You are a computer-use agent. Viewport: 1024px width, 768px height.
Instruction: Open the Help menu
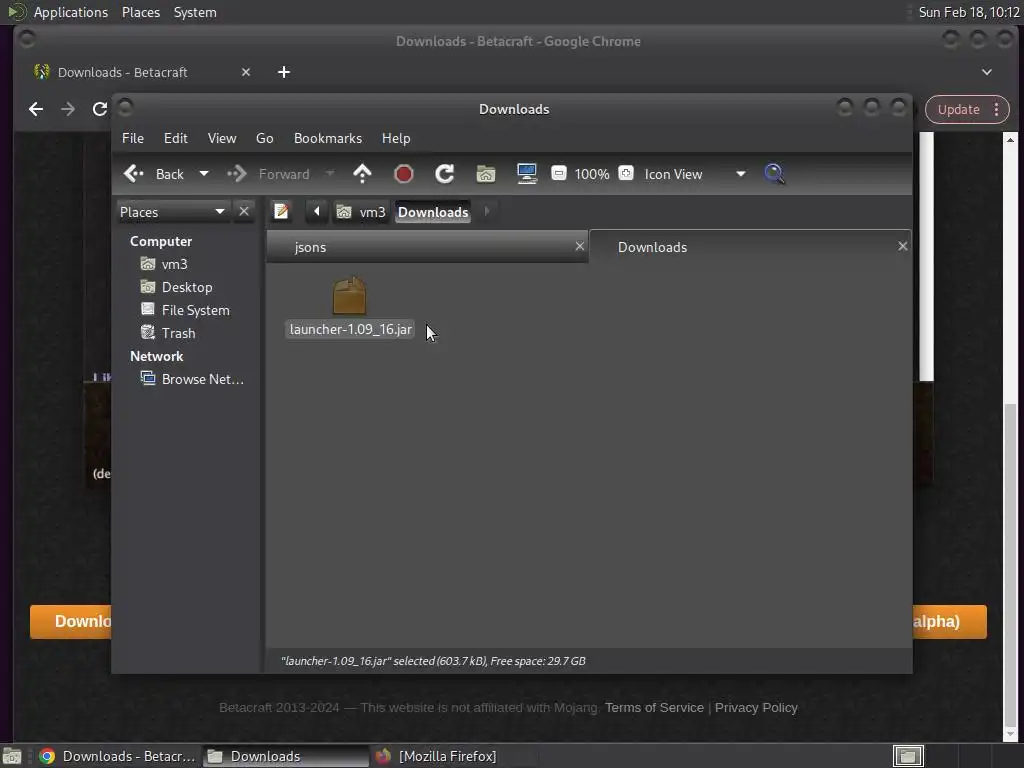[396, 138]
